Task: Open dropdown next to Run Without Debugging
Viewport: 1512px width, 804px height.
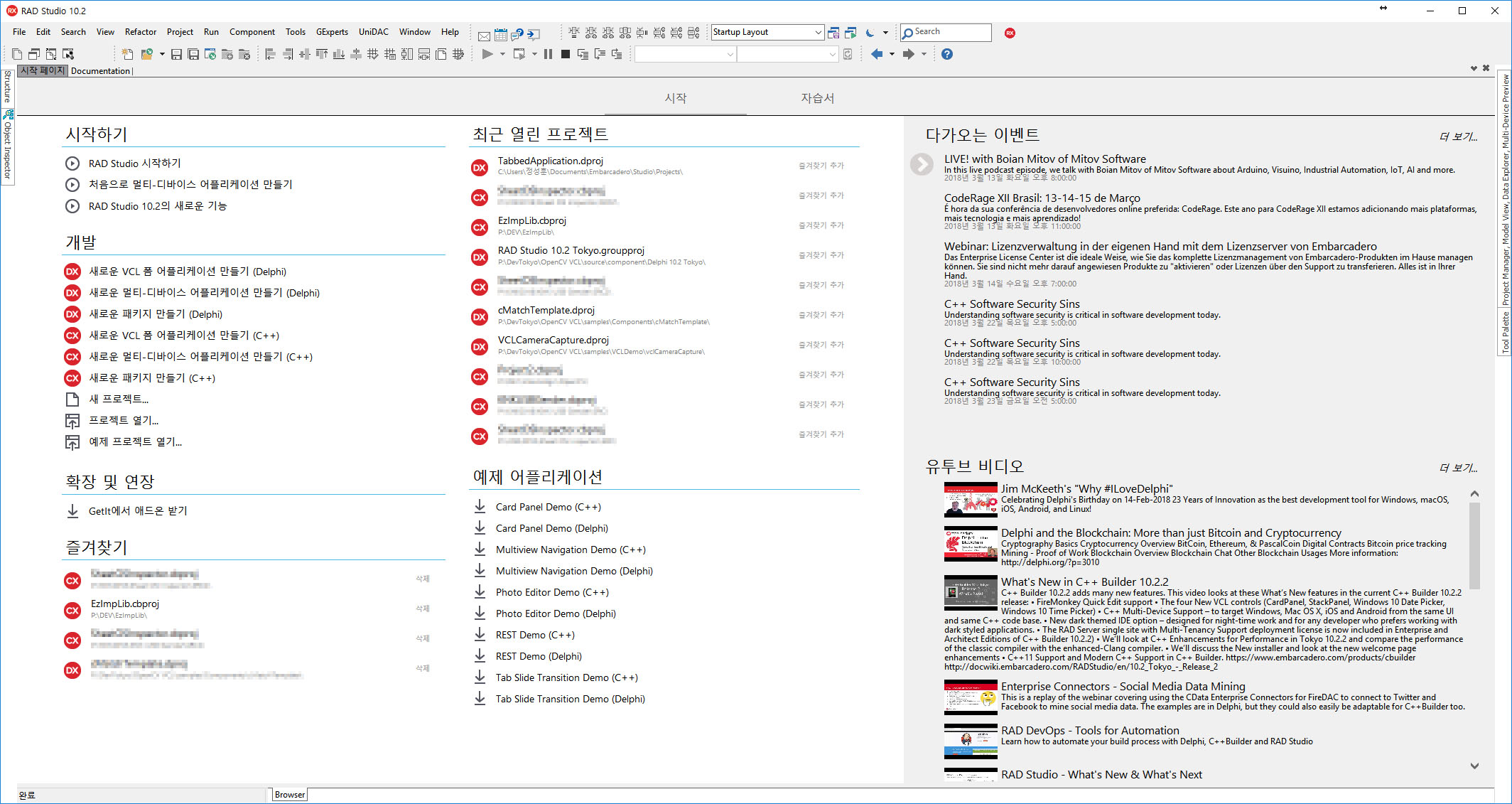Action: 534,54
